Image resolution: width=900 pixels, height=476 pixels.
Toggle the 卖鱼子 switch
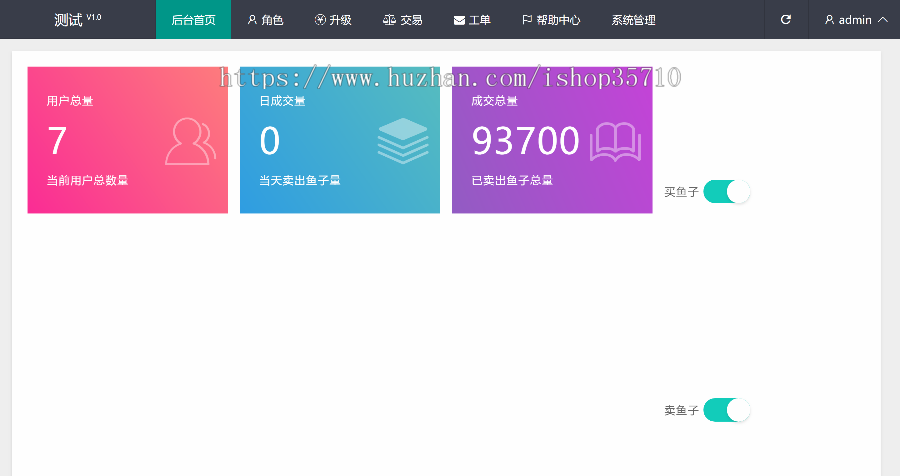point(727,410)
